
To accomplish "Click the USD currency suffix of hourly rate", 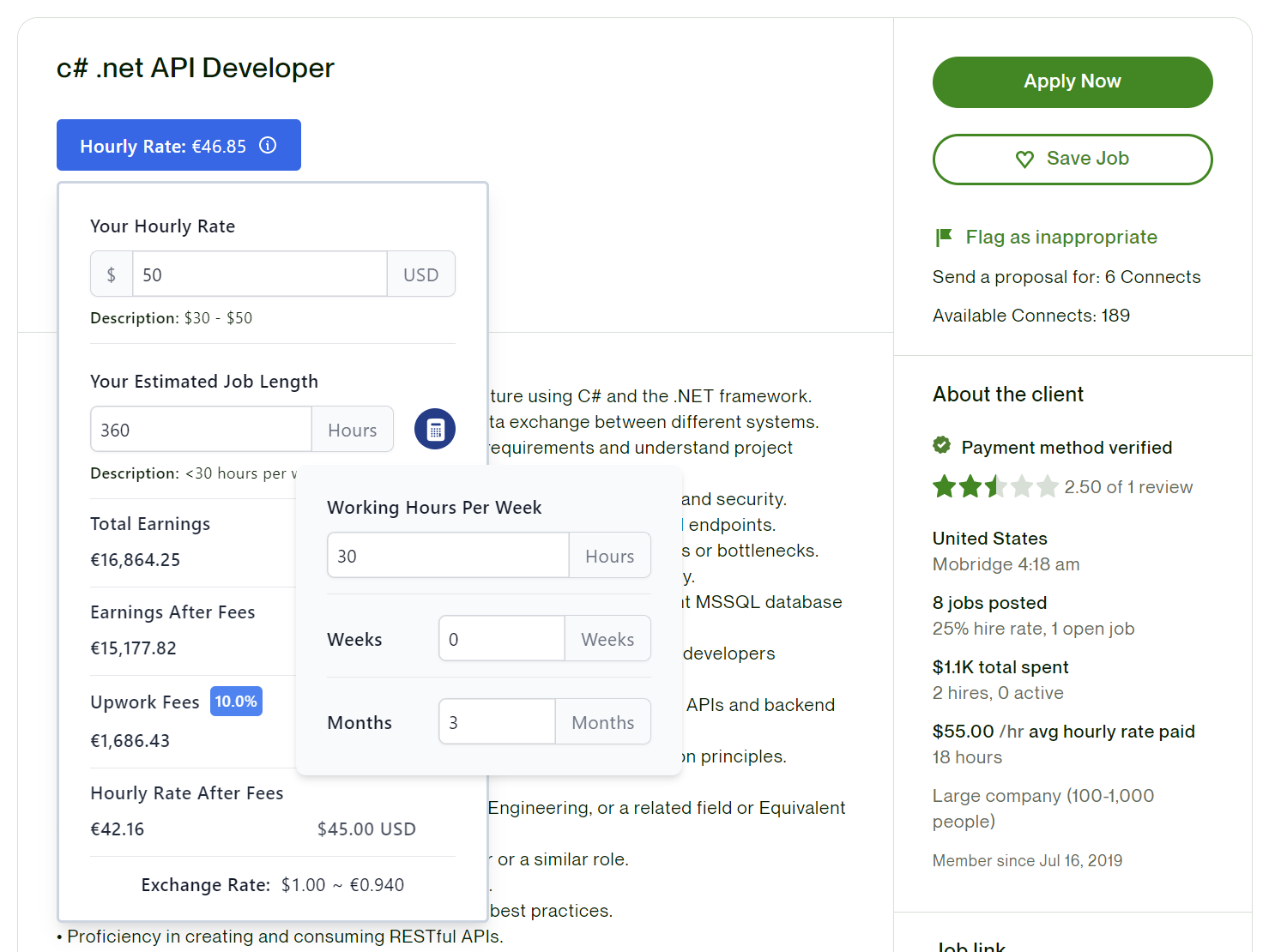I will pos(421,274).
